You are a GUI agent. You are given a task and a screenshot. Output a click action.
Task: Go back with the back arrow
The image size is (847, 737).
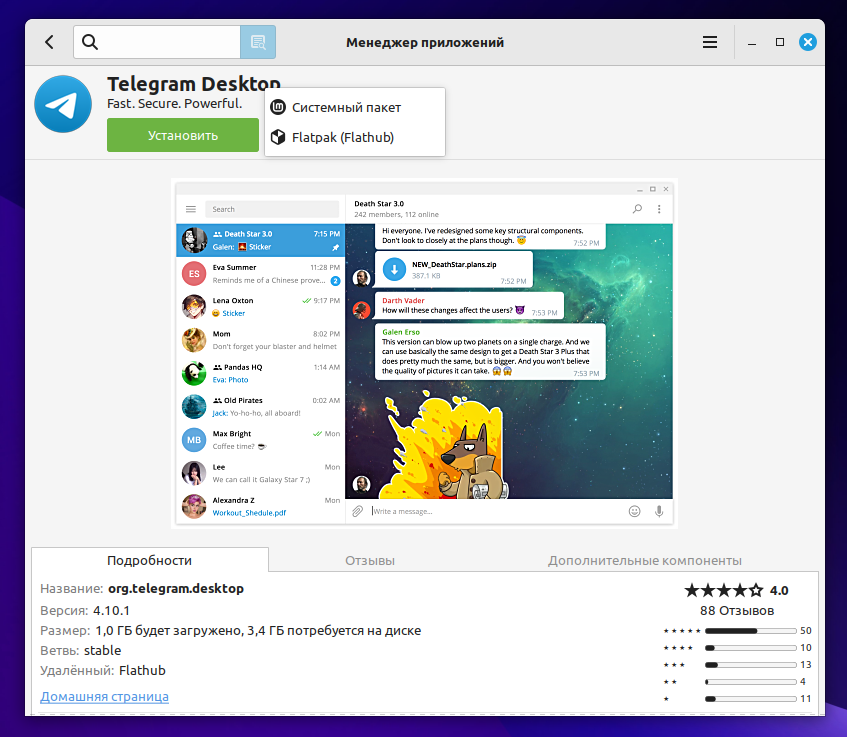pos(49,42)
